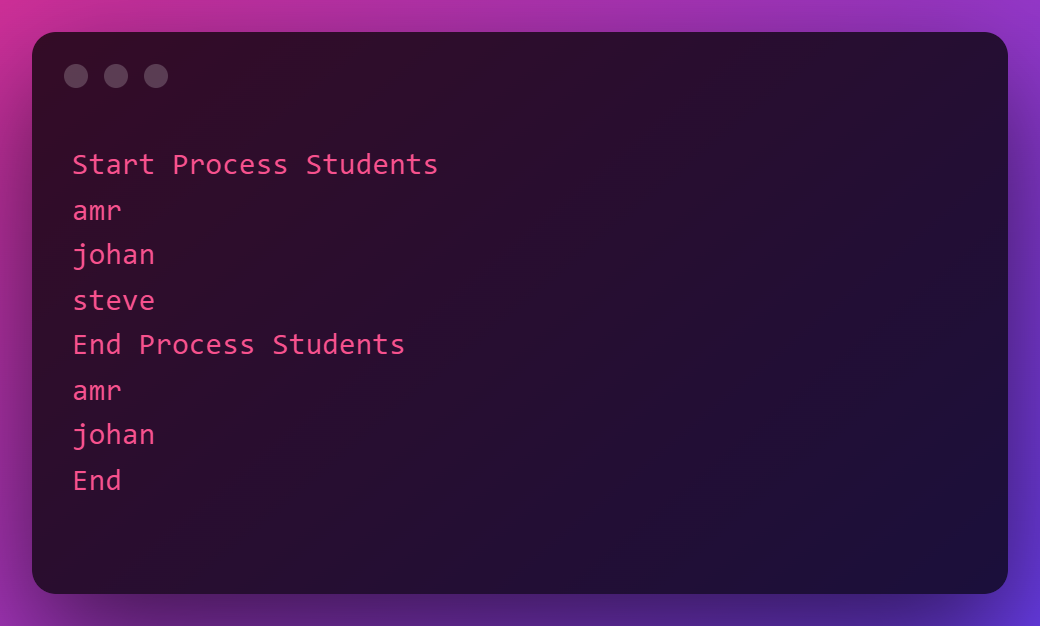
Task: Select the word Start in first line
Action: pyautogui.click(x=113, y=164)
